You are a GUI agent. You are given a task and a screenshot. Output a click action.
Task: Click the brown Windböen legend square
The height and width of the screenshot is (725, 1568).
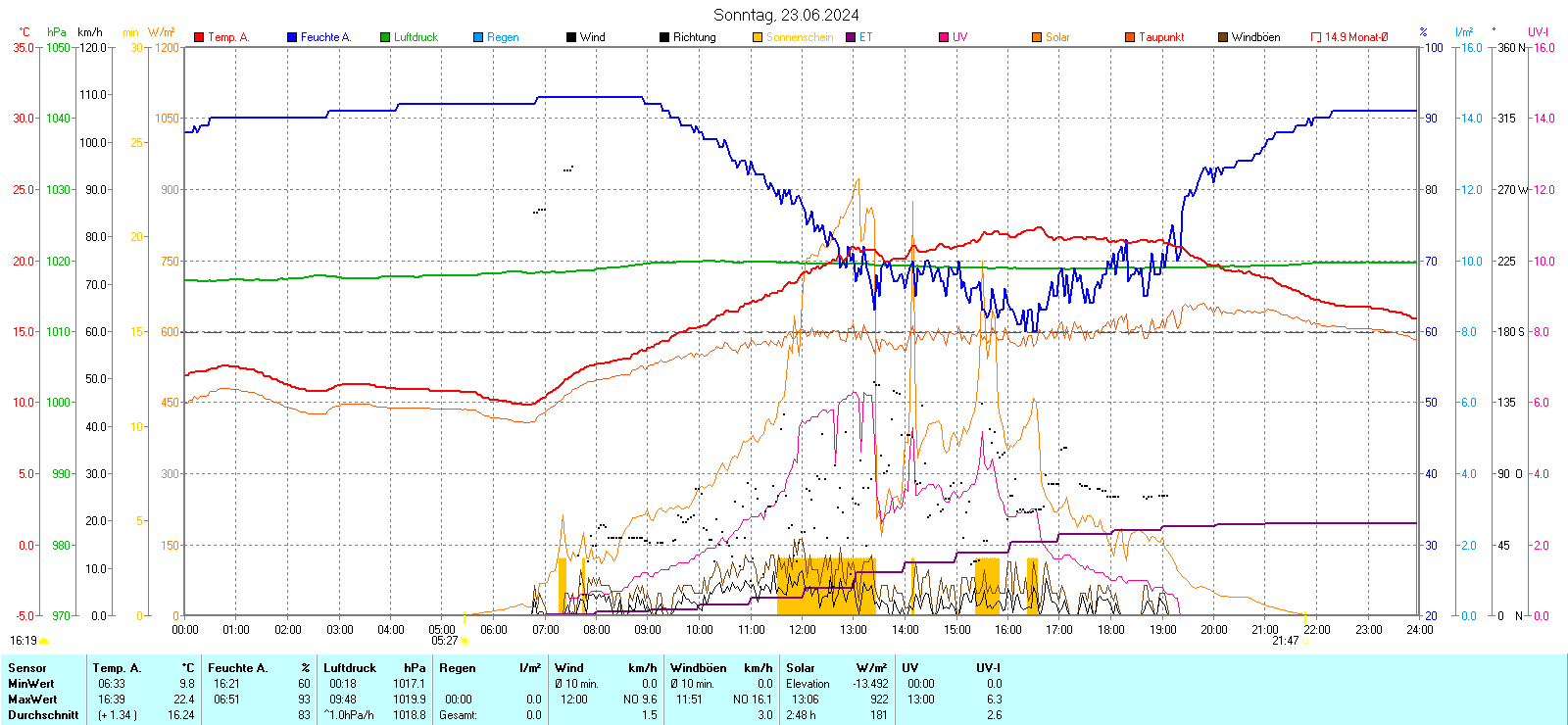pyautogui.click(x=1223, y=37)
